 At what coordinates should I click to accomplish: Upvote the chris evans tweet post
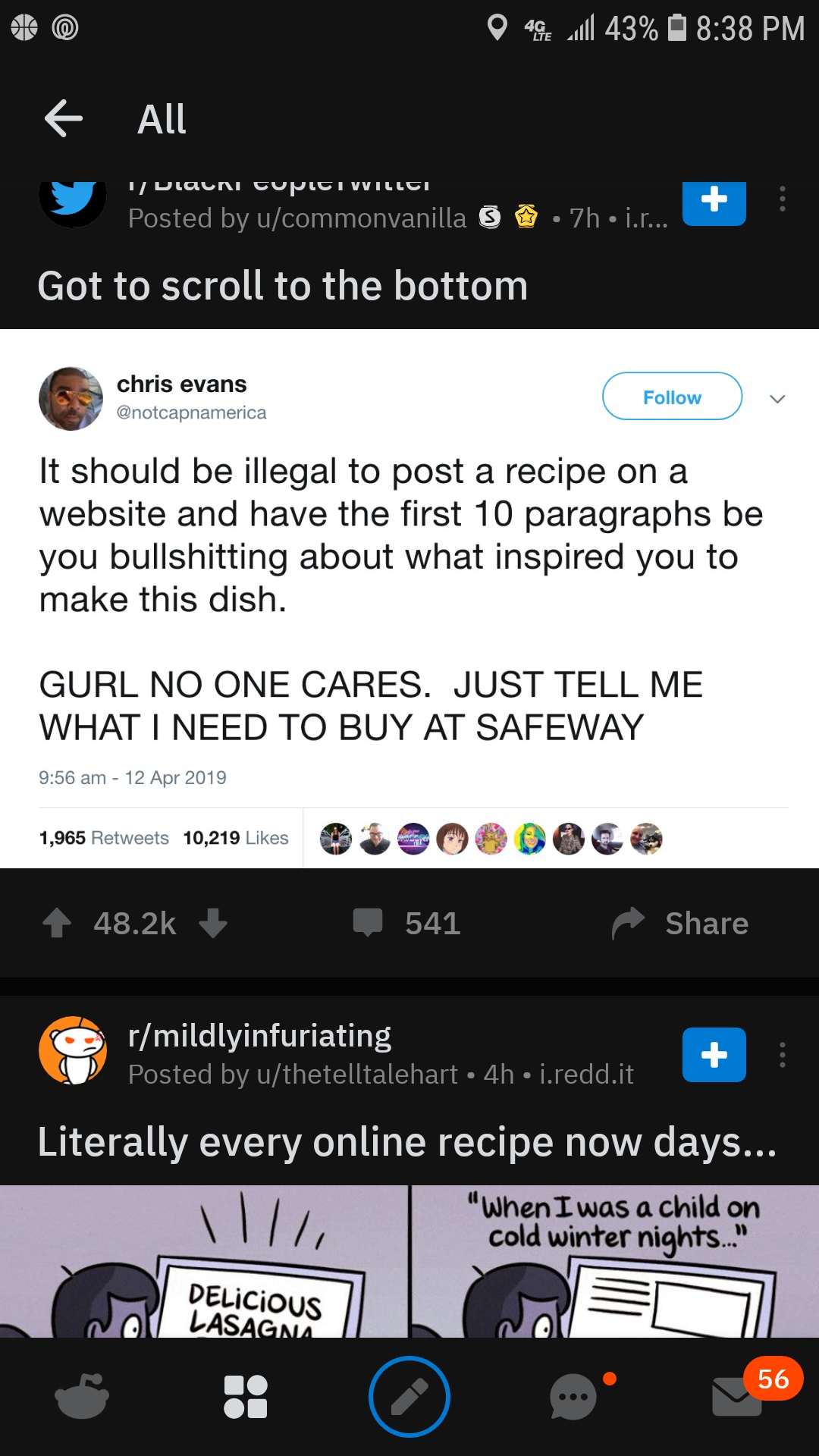[57, 924]
